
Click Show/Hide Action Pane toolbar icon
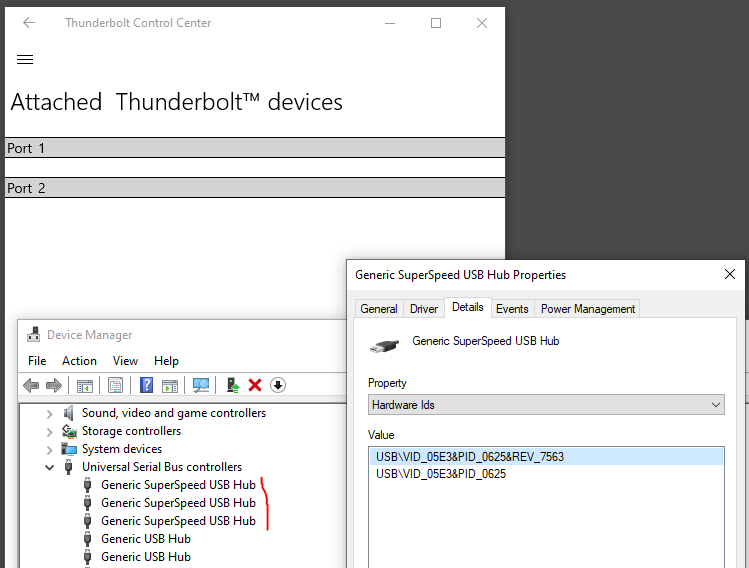(170, 385)
